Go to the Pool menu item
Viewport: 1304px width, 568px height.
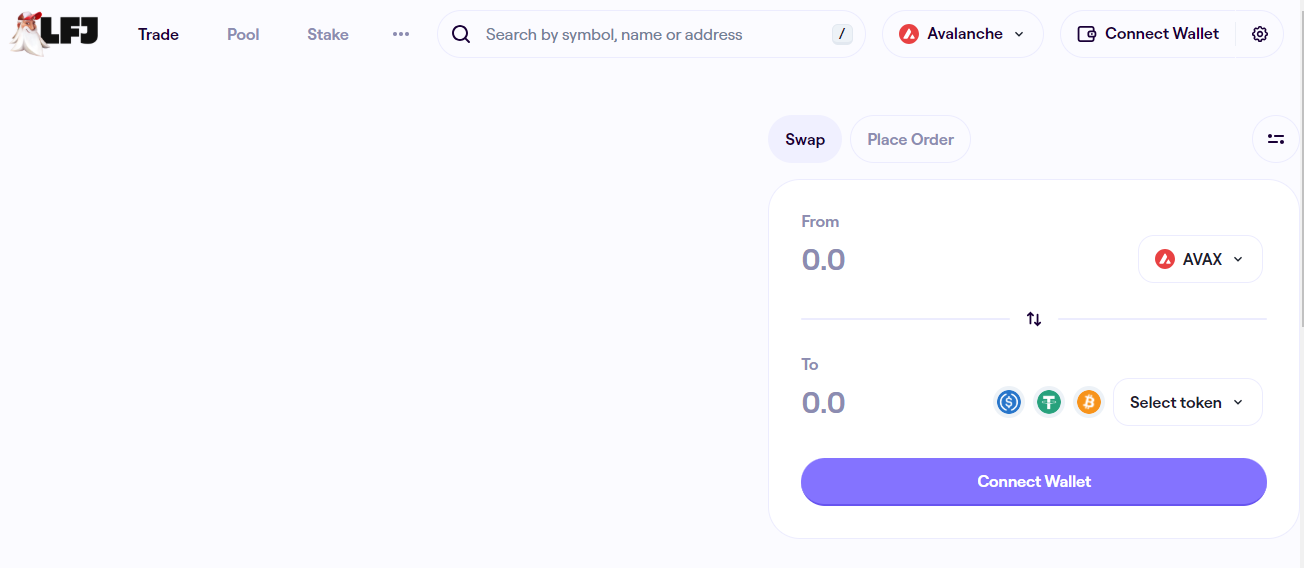(243, 34)
